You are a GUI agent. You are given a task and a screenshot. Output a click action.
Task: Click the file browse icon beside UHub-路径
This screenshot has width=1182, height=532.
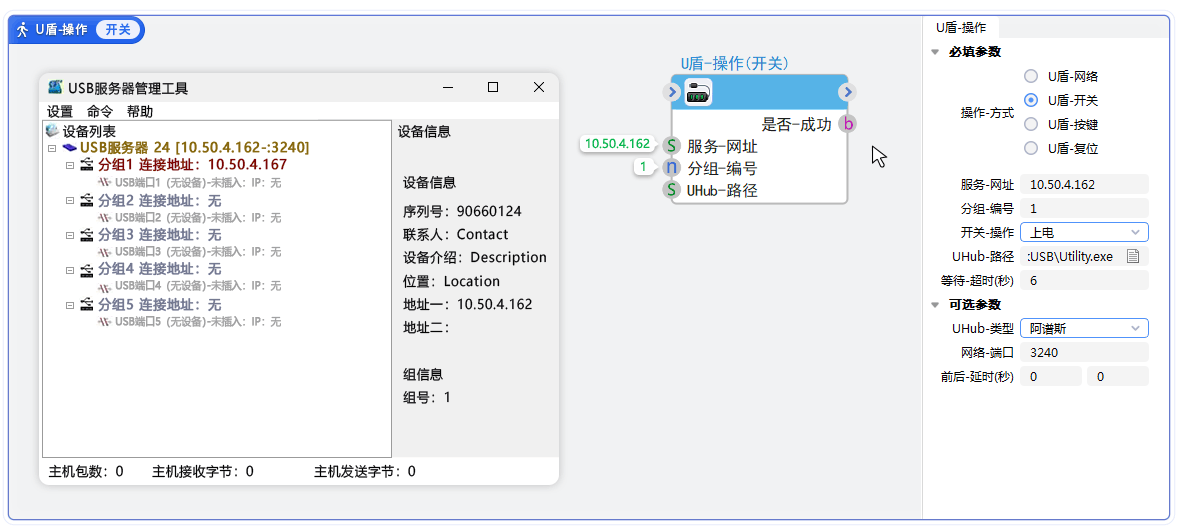click(1133, 257)
